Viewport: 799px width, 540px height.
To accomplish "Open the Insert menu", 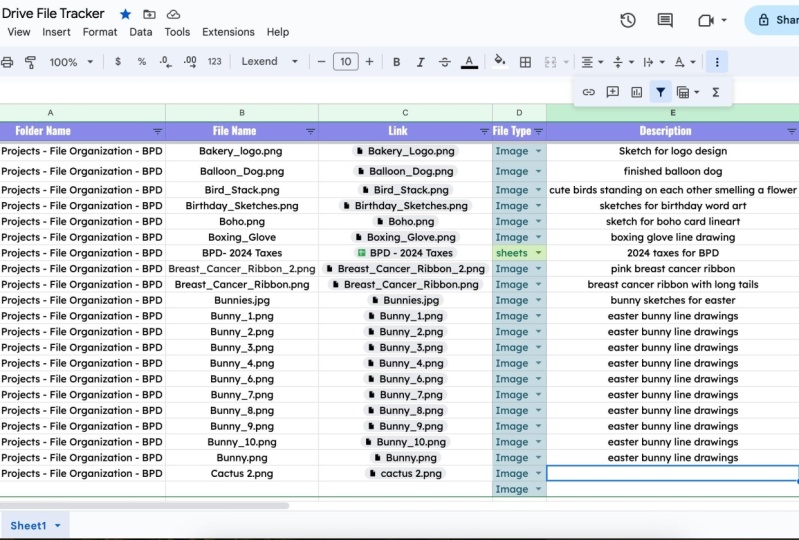I will [56, 32].
